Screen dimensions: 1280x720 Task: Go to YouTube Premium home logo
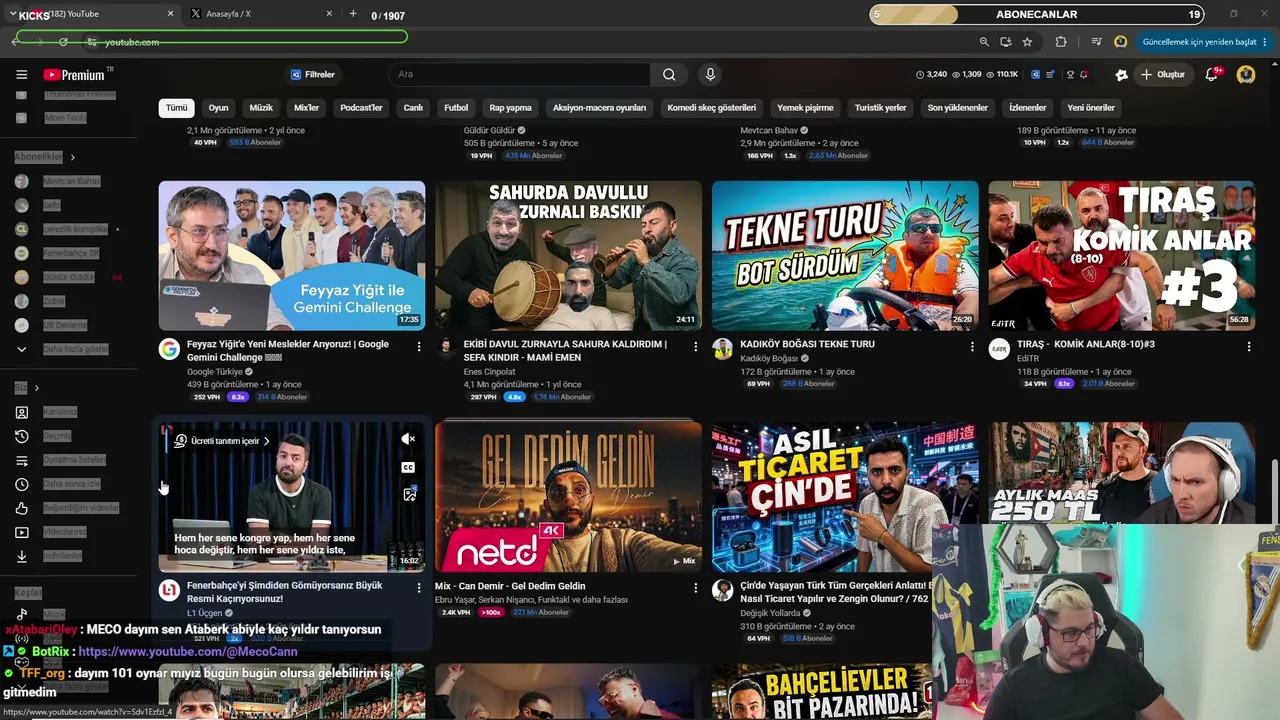point(74,75)
